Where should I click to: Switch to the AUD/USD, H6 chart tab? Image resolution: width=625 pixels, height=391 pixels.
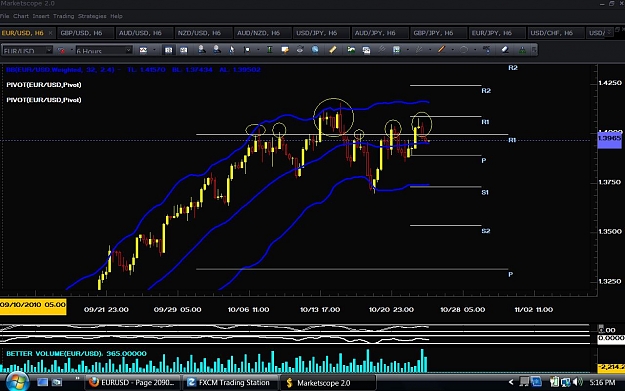pos(144,33)
